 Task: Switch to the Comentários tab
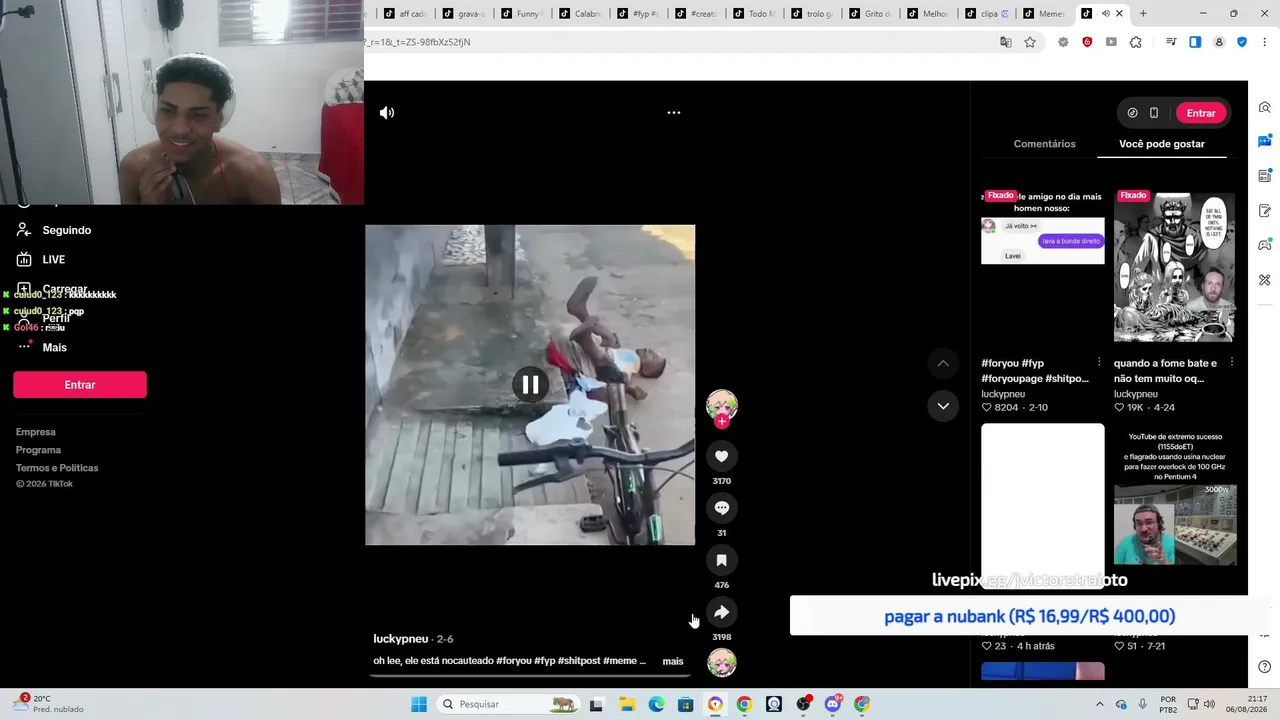point(1044,144)
